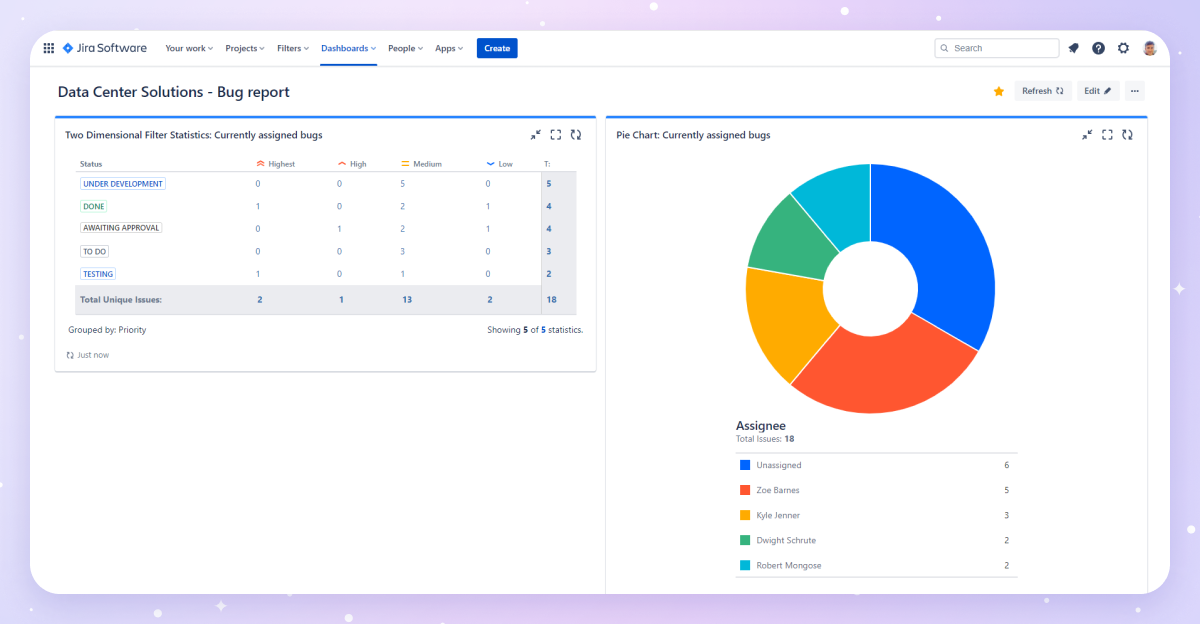Open the dashboard more options ellipsis

pyautogui.click(x=1135, y=91)
